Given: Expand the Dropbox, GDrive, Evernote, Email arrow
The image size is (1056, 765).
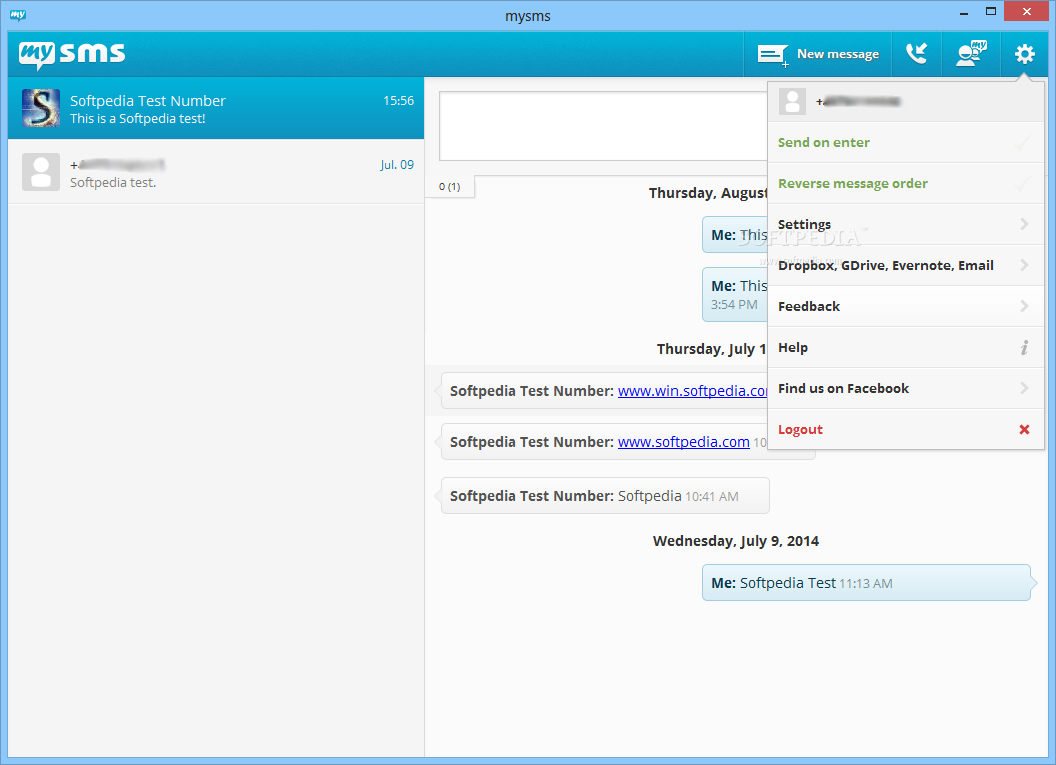Looking at the screenshot, I should click(1024, 265).
